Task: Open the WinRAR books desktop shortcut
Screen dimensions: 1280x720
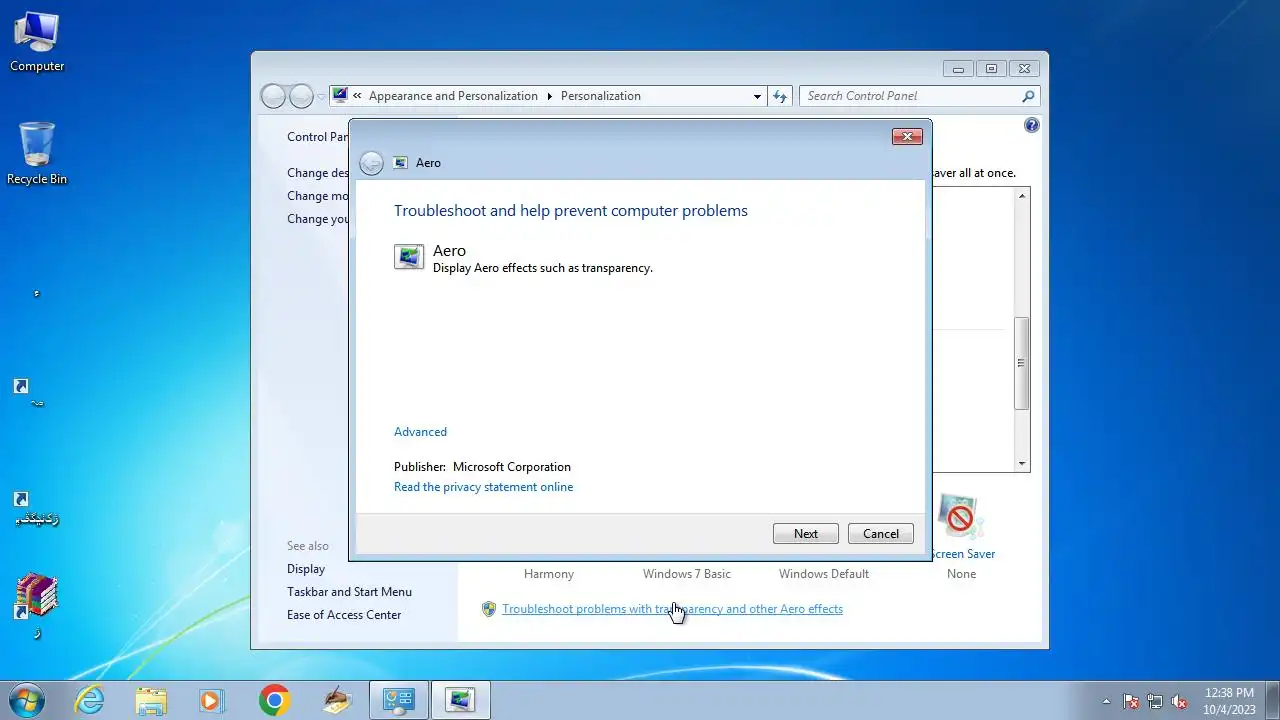Action: point(37,606)
